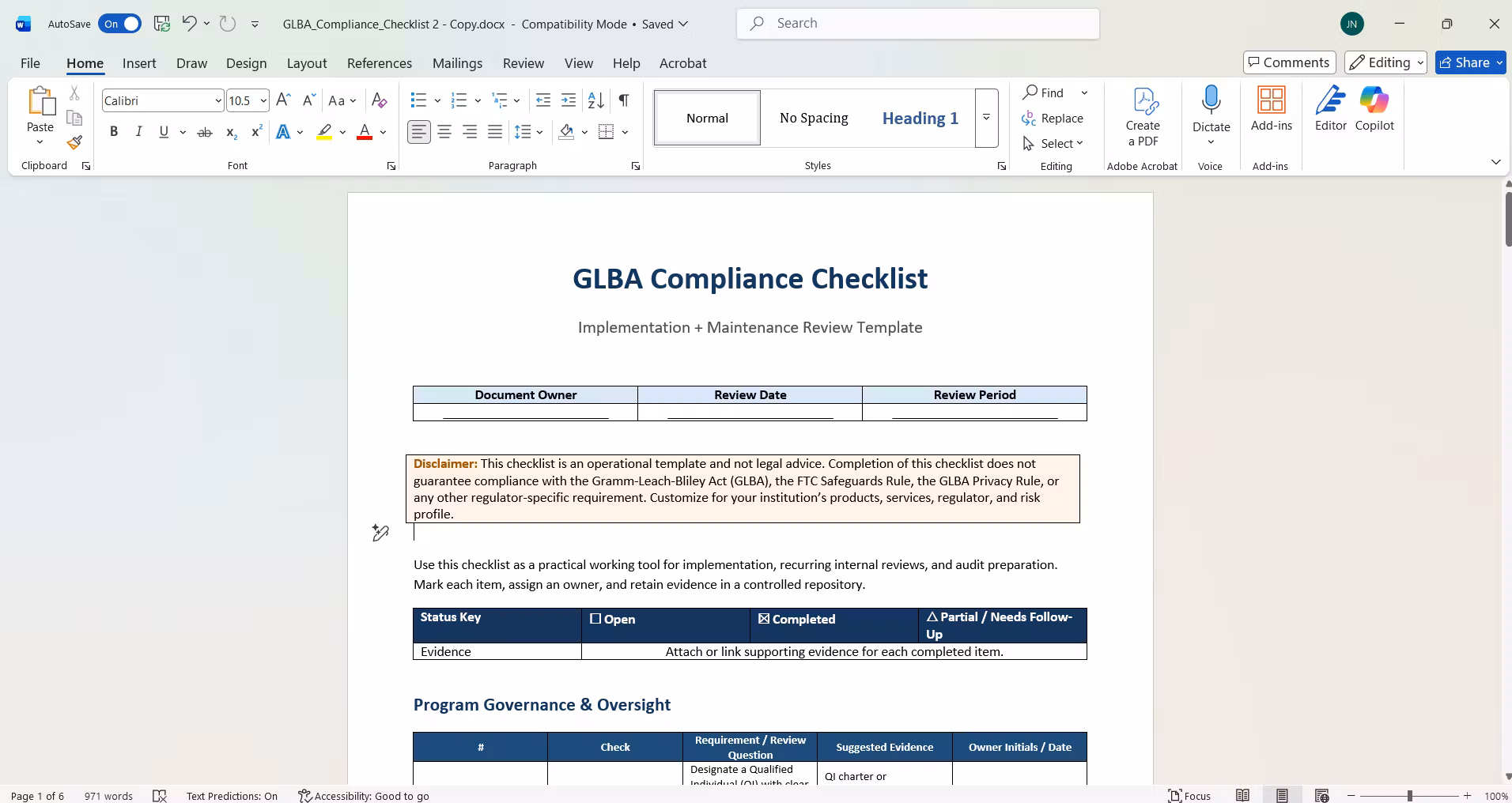Viewport: 1512px width, 803px height.
Task: Apply strikethrough formatting
Action: point(205,132)
